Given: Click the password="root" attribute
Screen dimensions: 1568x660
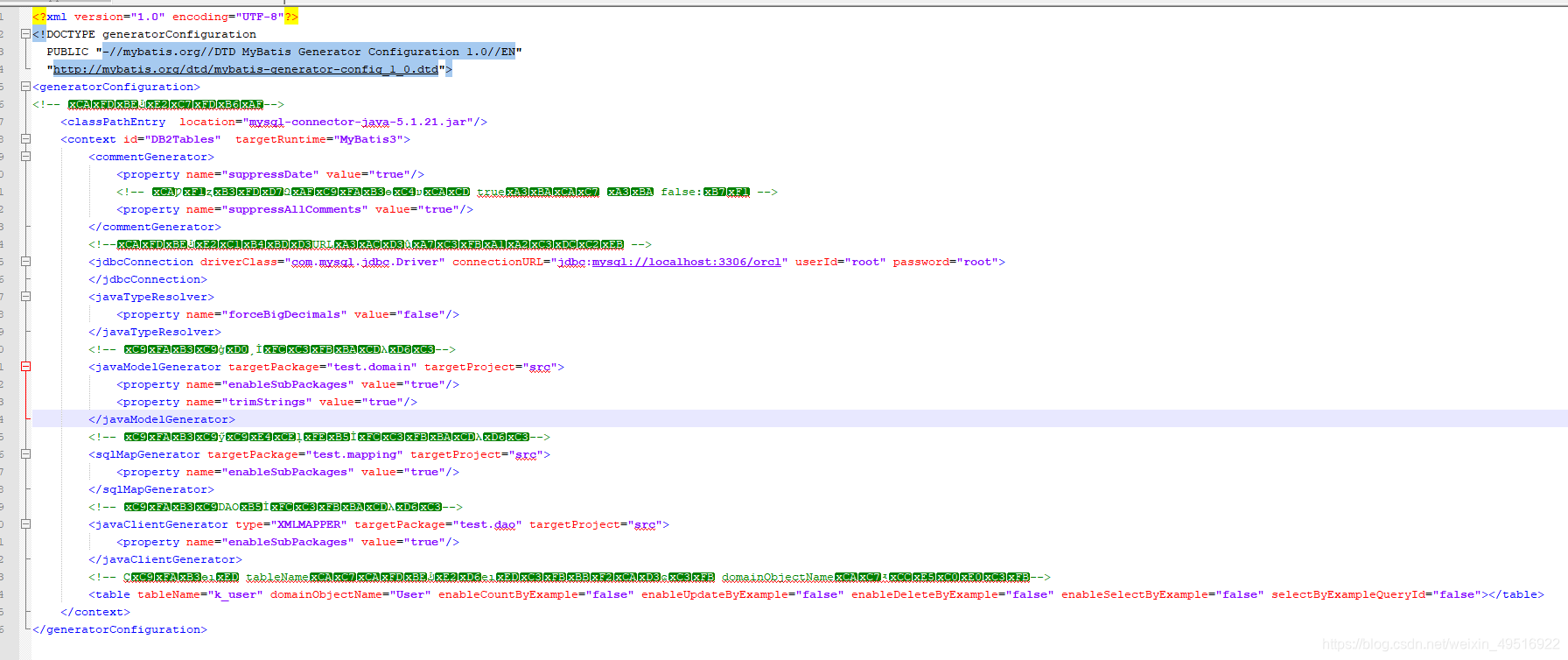Looking at the screenshot, I should (x=945, y=262).
